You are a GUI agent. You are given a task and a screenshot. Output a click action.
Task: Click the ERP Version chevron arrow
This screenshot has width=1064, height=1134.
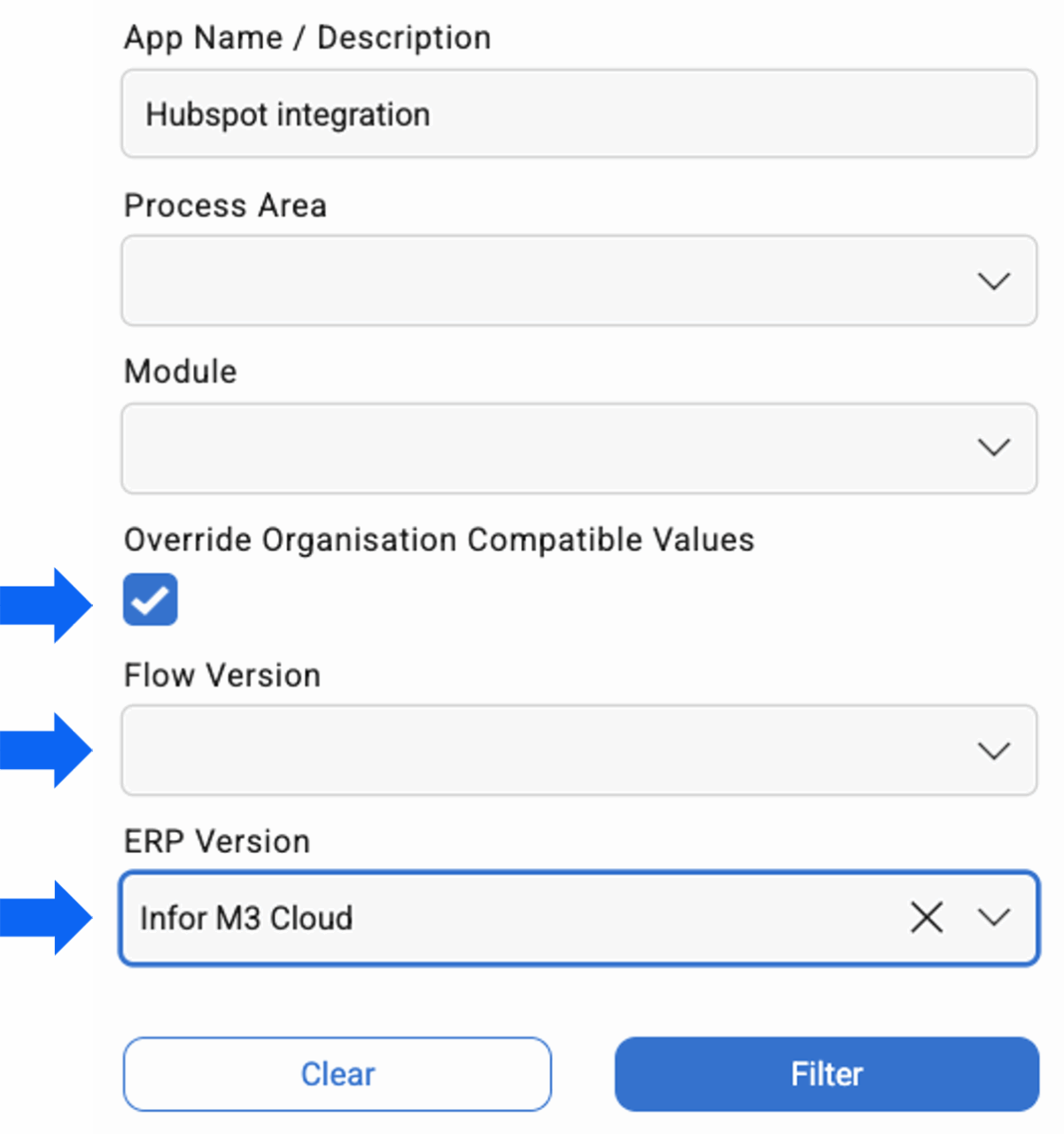[x=993, y=918]
